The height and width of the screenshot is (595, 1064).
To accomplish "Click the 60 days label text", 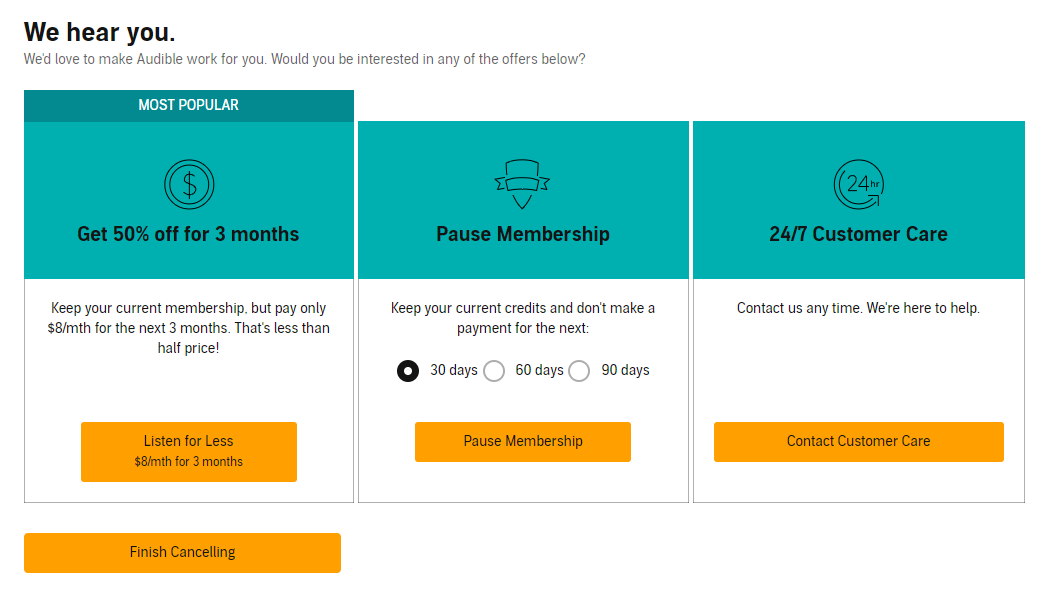I will pos(539,370).
